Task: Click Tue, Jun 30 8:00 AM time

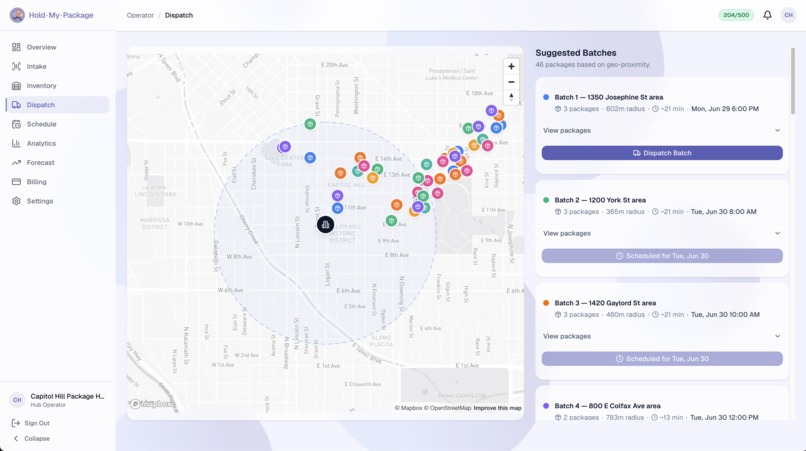Action: click(723, 212)
